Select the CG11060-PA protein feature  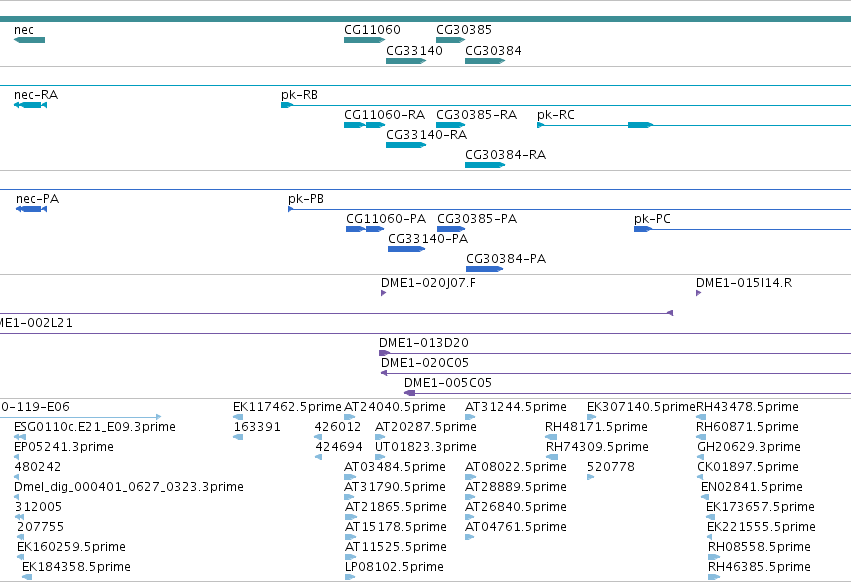[365, 229]
